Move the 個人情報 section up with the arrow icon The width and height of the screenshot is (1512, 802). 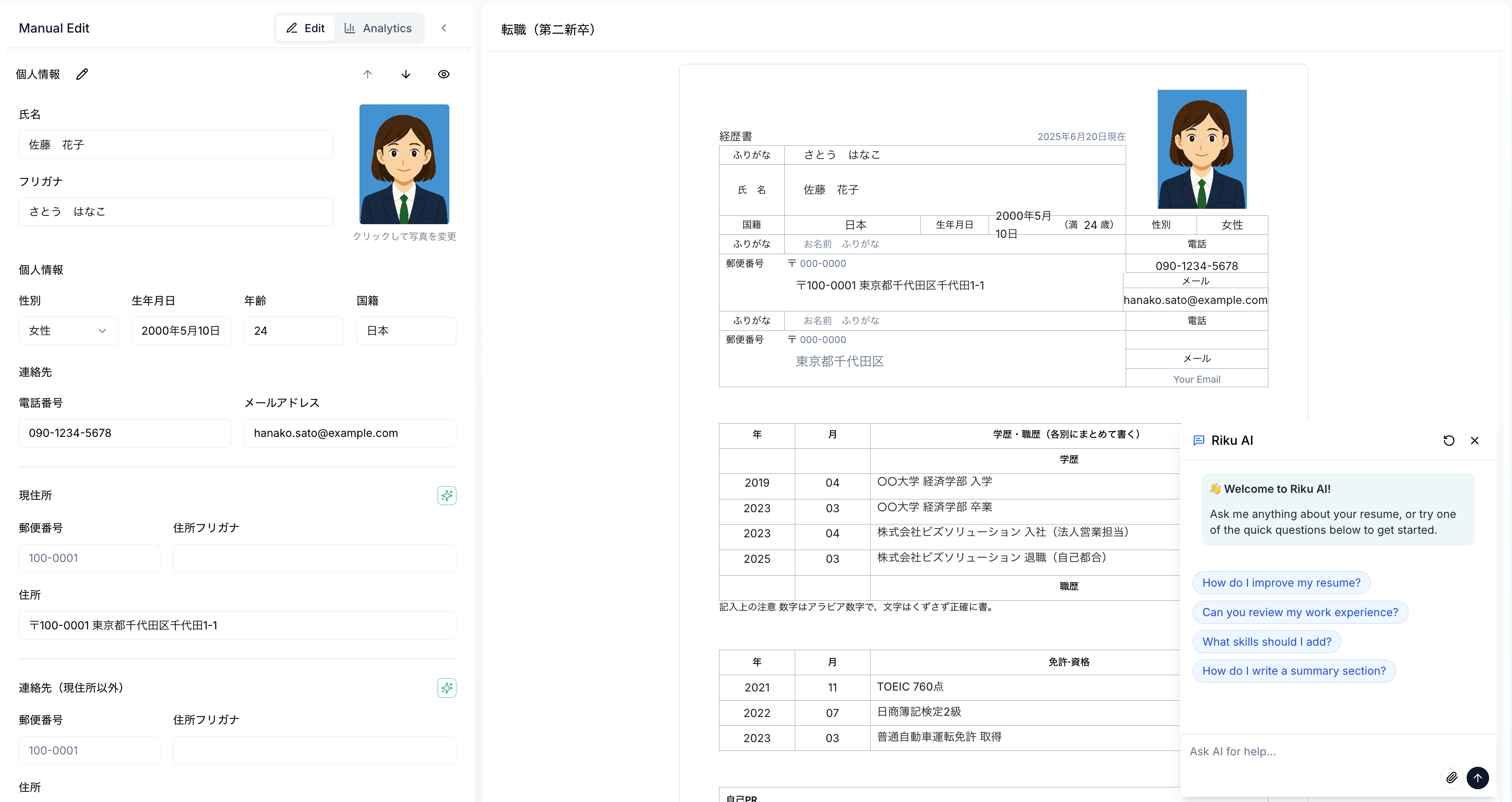[x=367, y=74]
